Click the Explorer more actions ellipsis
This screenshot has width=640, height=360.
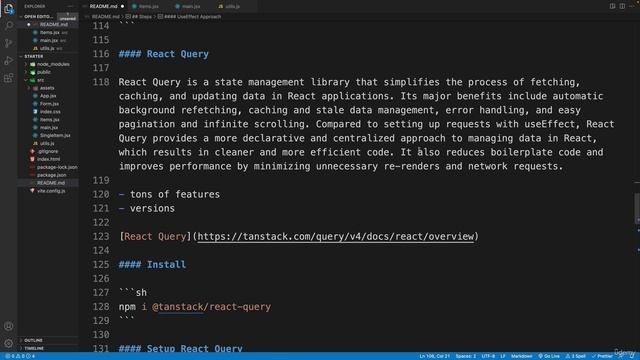click(x=70, y=7)
